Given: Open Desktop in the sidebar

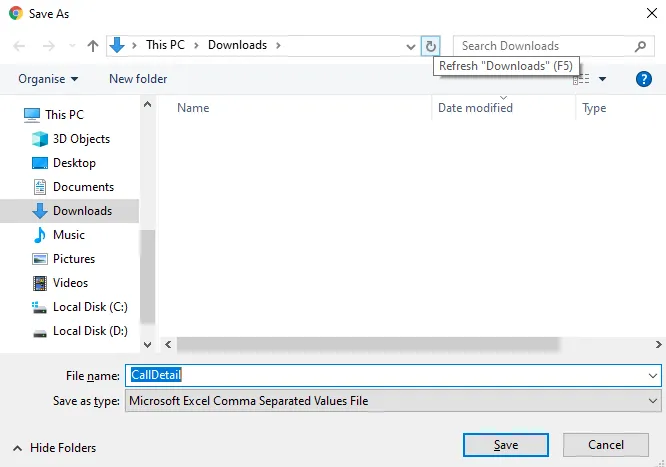Looking at the screenshot, I should pos(74,163).
